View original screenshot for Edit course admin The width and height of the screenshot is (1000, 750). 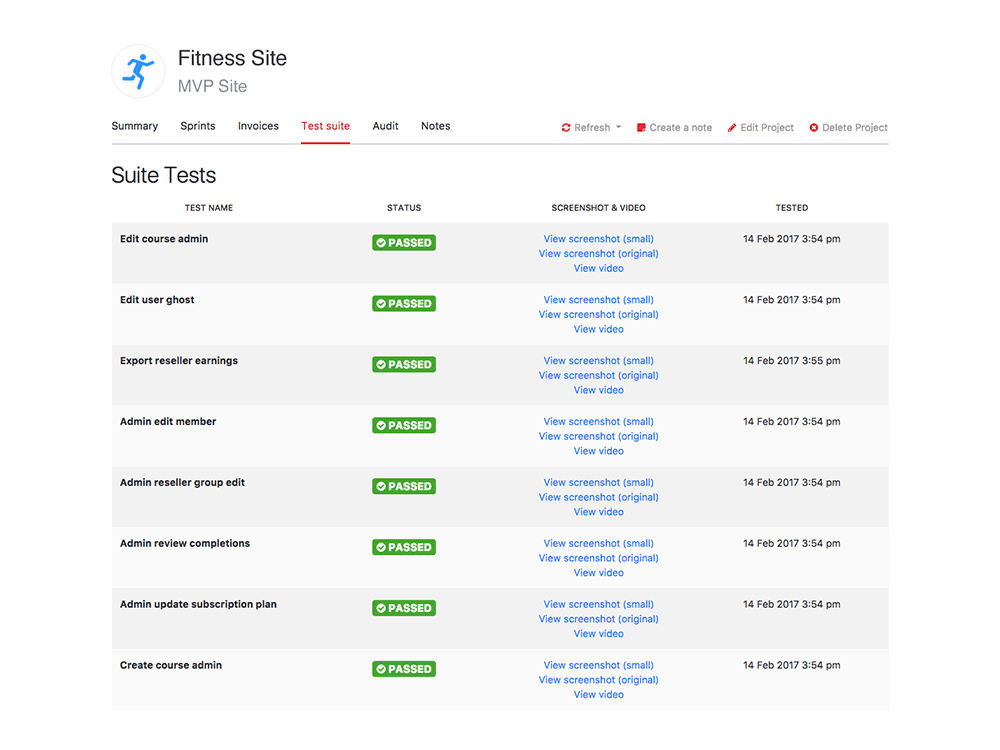(x=598, y=254)
